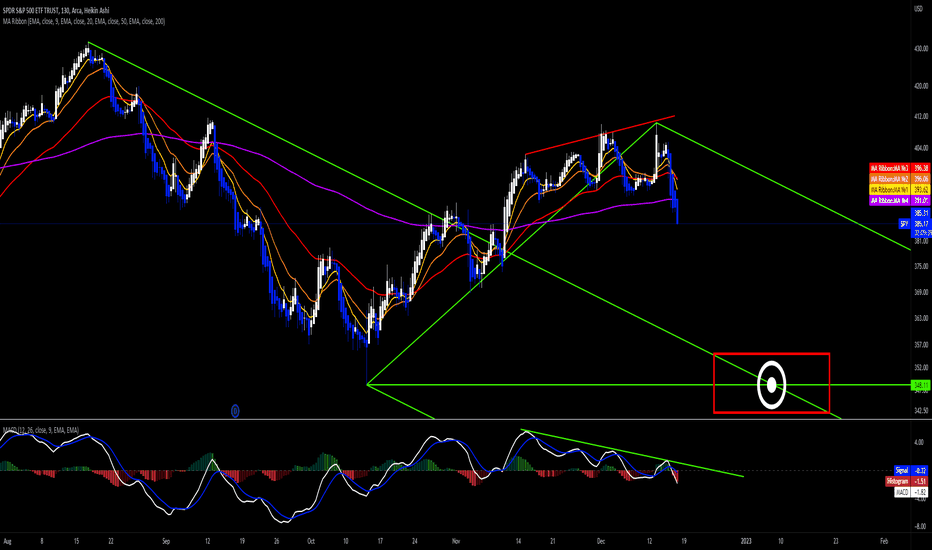
Task: Click the -8.00 level on the MACD scale
Action: 920,526
